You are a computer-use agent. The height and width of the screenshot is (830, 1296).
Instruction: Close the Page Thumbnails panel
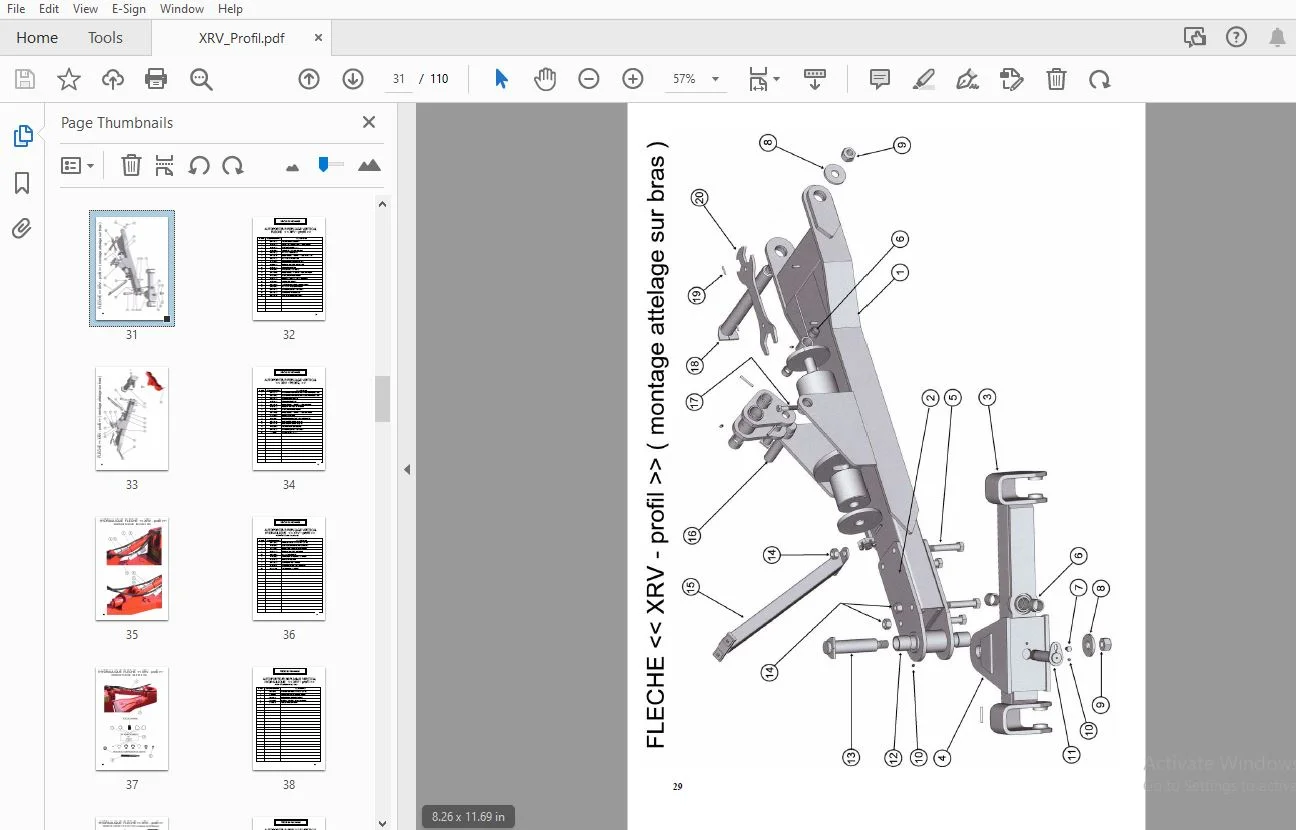[369, 122]
